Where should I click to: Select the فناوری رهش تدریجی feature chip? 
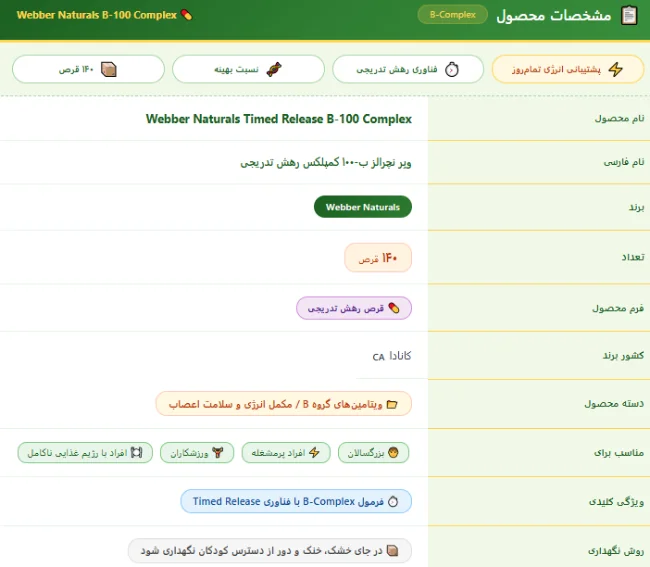click(408, 69)
